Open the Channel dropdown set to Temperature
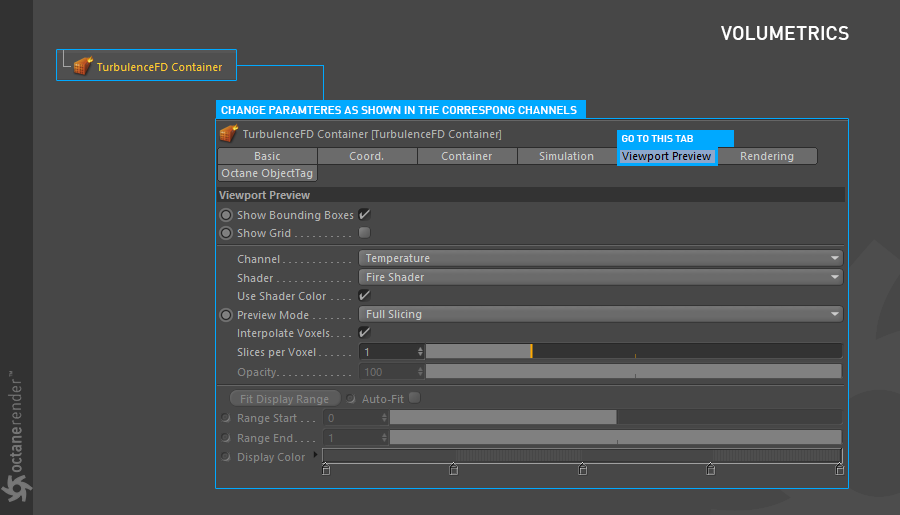This screenshot has height=515, width=900. (600, 258)
